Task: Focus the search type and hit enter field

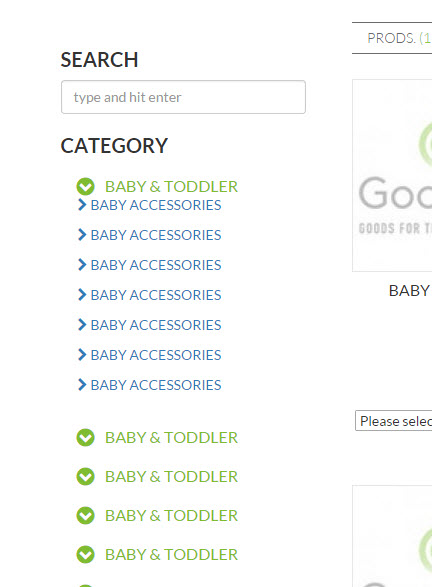Action: click(183, 97)
